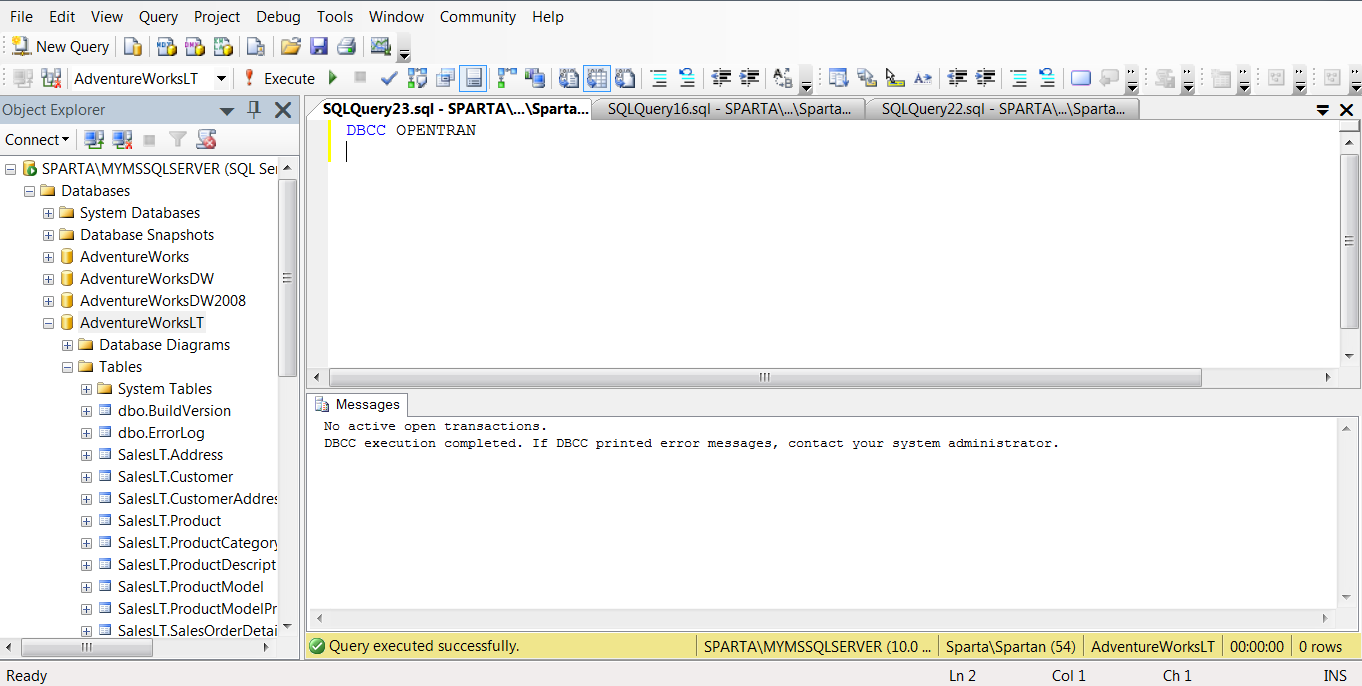Click the New Query button
The width and height of the screenshot is (1362, 686).
point(60,46)
